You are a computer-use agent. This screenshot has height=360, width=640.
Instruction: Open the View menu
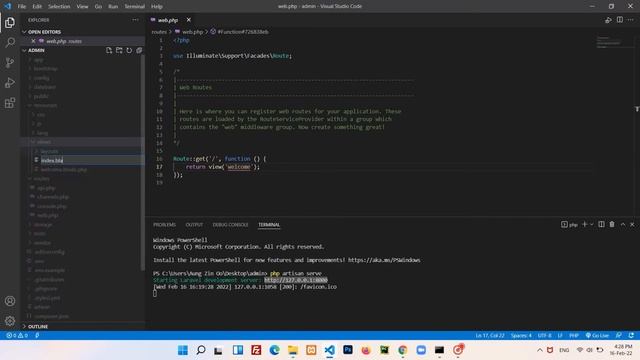(x=82, y=6)
